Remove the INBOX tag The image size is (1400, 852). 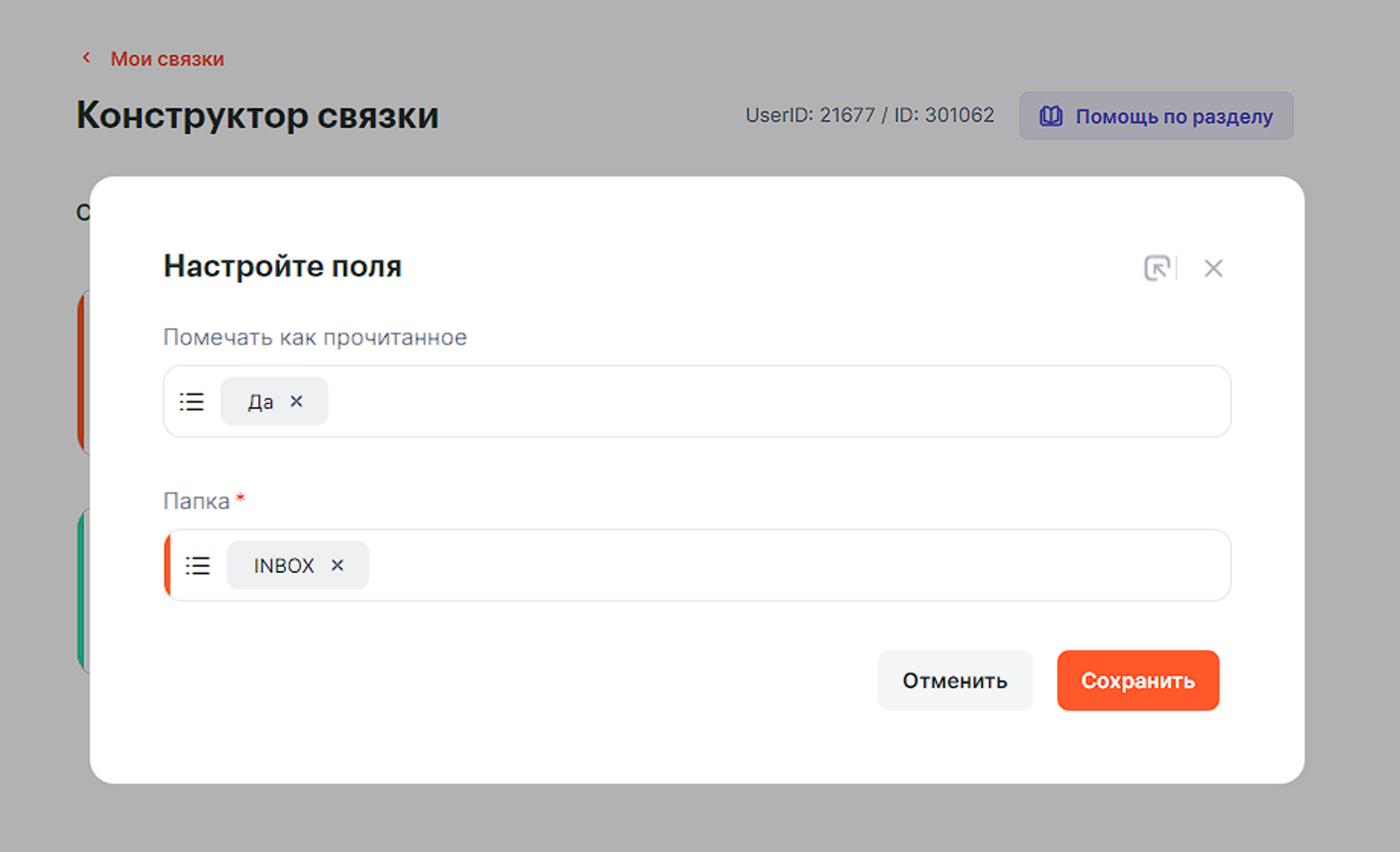click(338, 565)
